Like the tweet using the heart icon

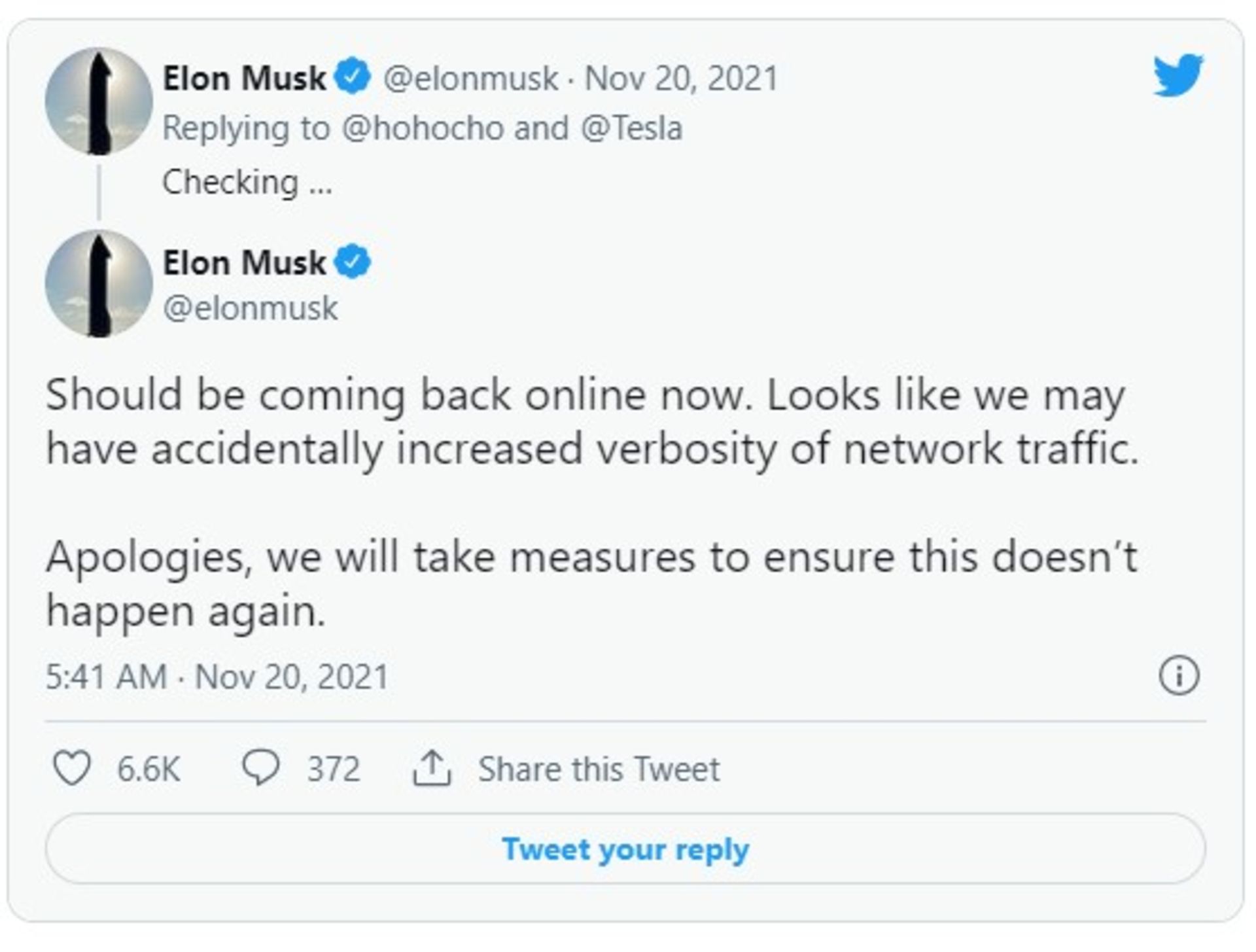(x=74, y=769)
